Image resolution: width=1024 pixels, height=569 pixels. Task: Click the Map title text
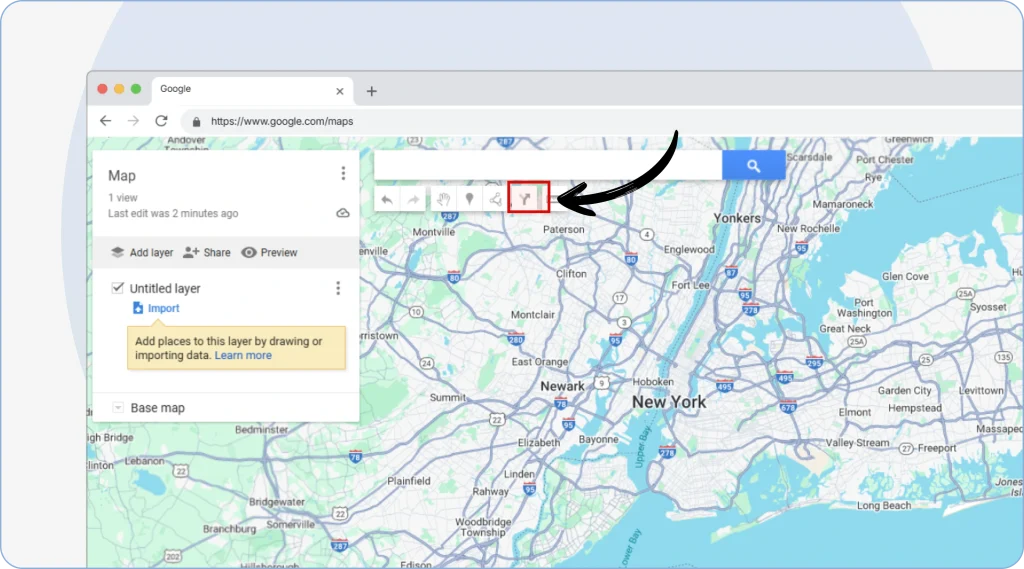pyautogui.click(x=121, y=176)
